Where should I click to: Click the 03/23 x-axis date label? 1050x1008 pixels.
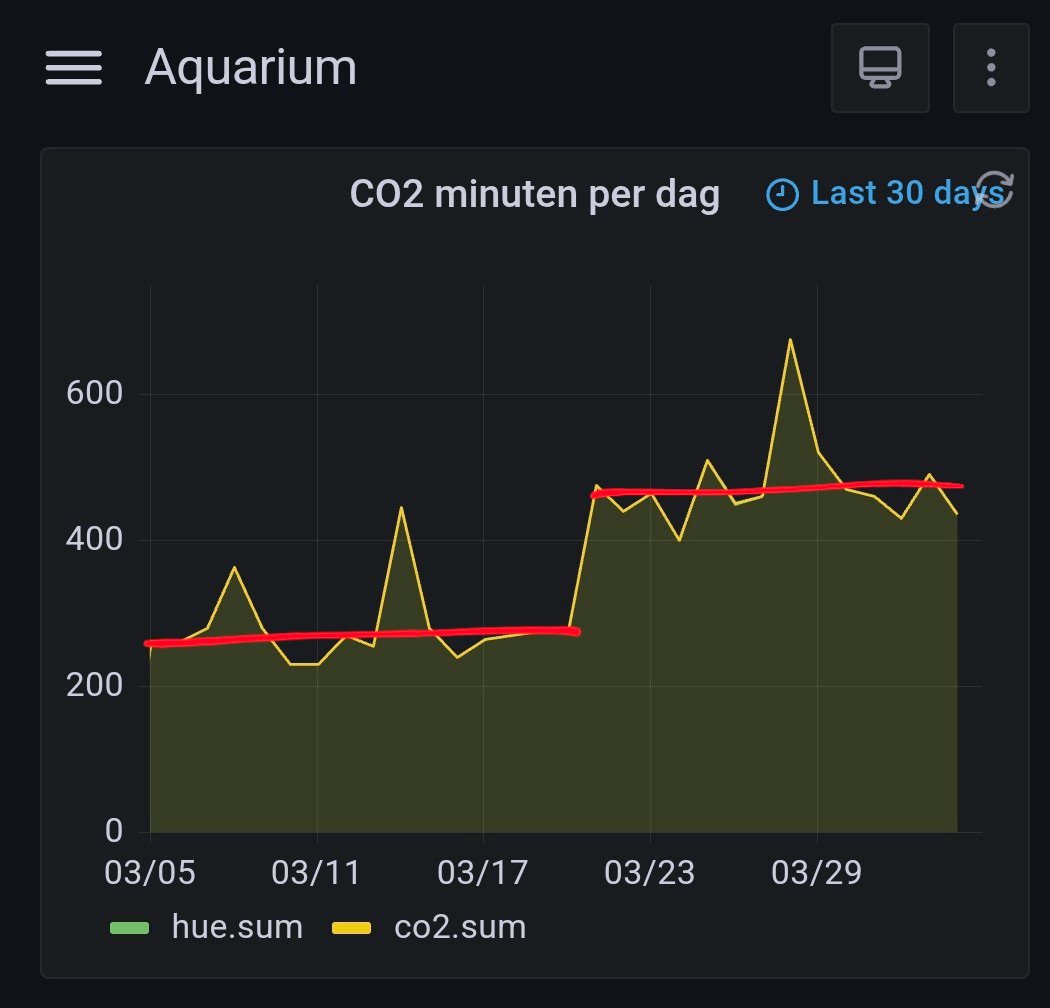(650, 873)
